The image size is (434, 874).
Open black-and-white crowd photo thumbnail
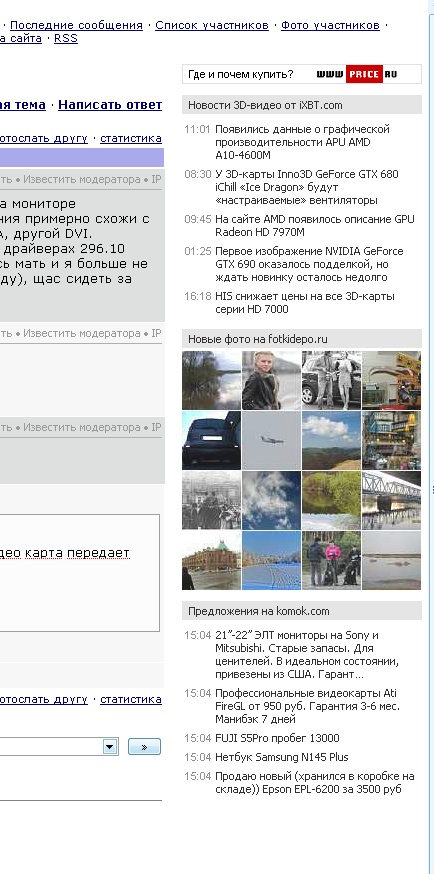(211, 501)
